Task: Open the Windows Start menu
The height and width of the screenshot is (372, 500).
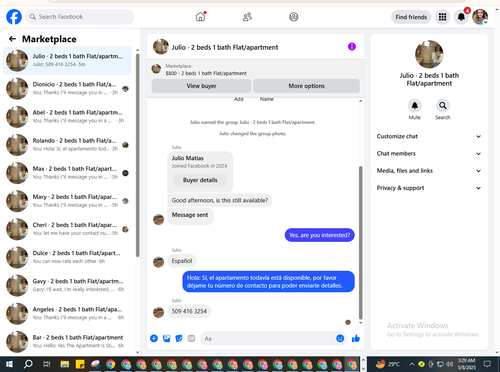Action: [x=9, y=364]
